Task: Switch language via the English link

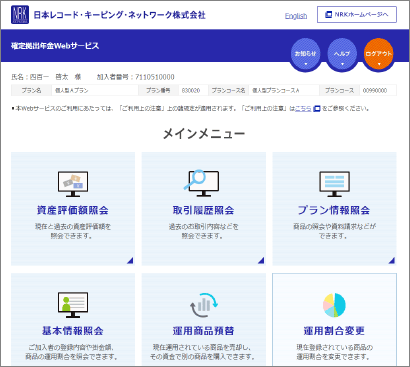Action: [x=296, y=16]
